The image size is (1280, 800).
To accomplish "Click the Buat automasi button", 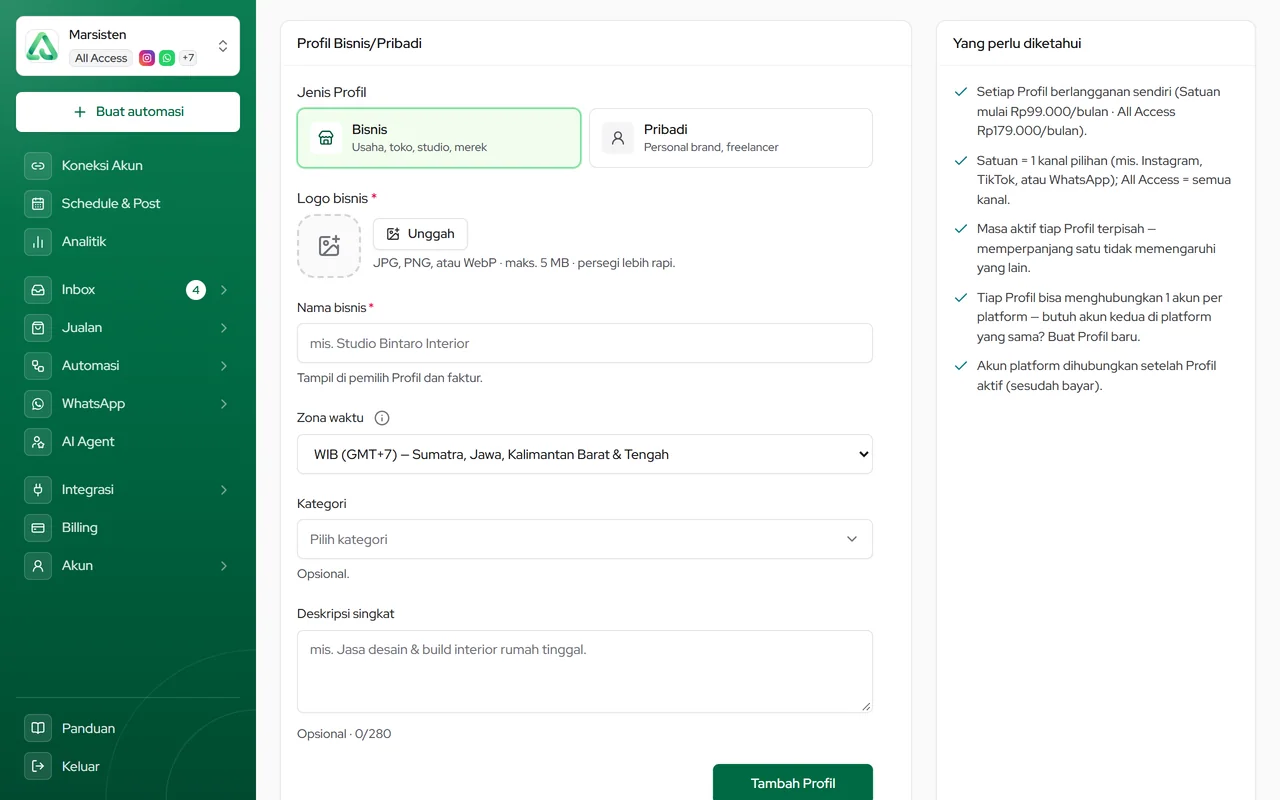I will click(128, 112).
